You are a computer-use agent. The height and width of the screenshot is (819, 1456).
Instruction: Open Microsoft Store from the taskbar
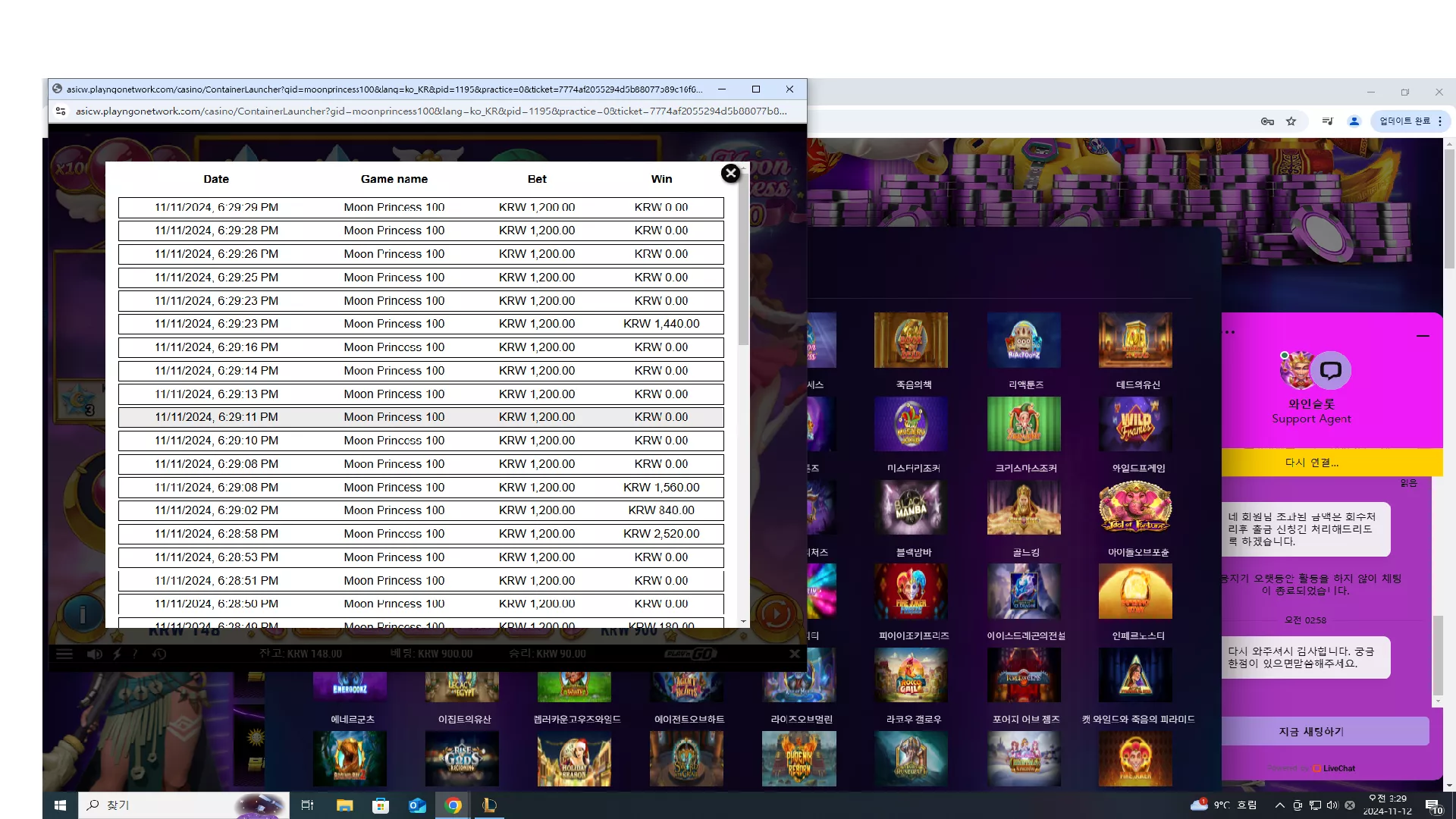click(x=381, y=805)
